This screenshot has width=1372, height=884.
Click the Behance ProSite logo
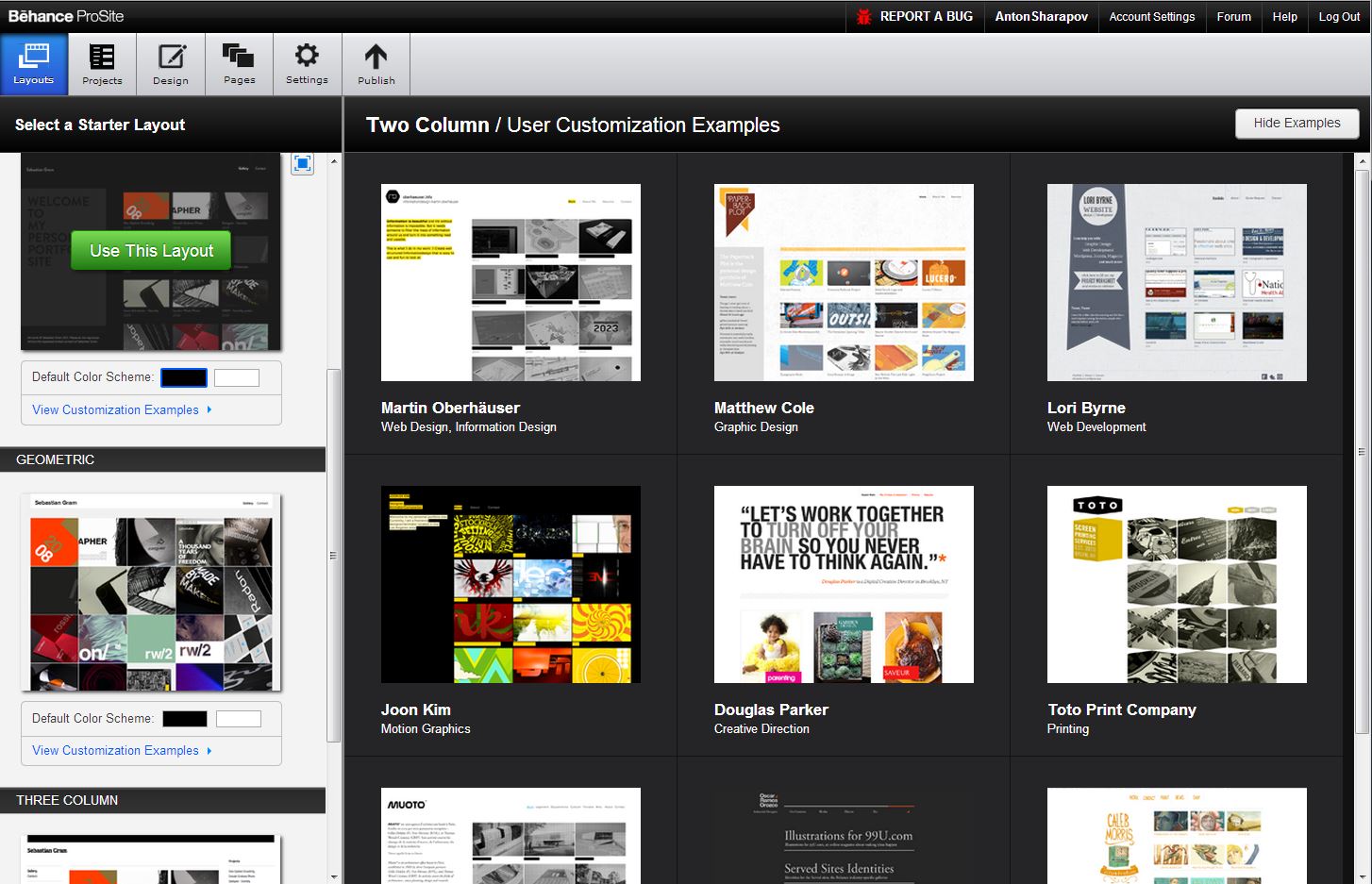pyautogui.click(x=66, y=16)
